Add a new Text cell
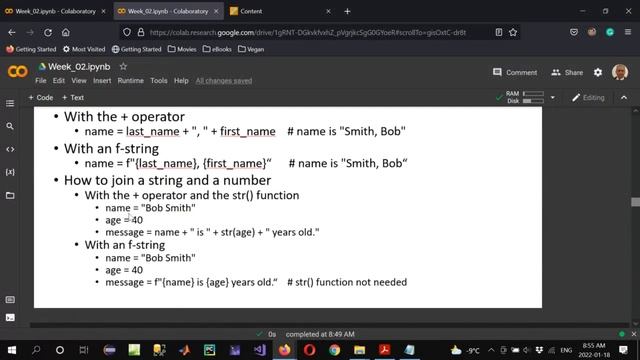The image size is (640, 360). pos(73,98)
